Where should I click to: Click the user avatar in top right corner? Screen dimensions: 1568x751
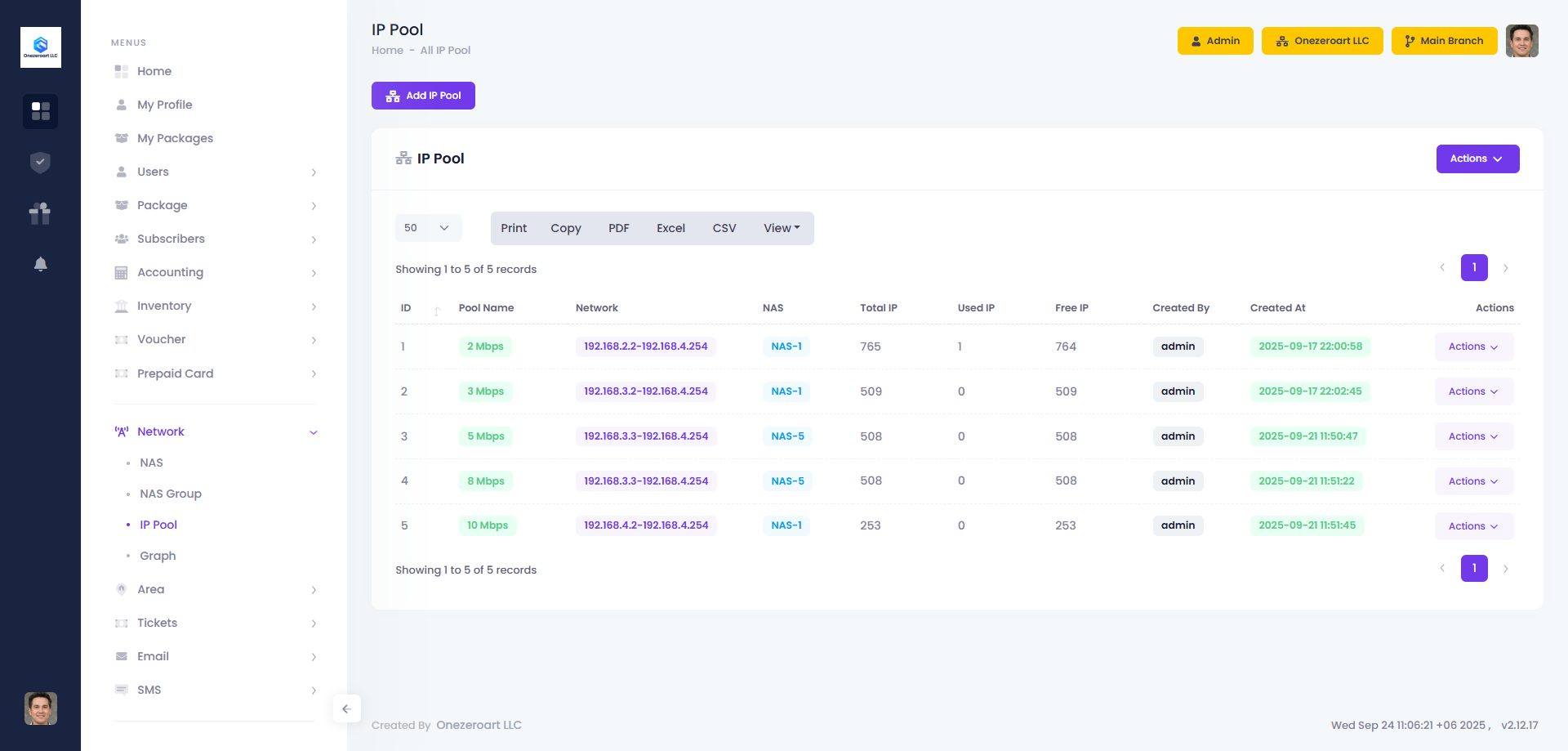(x=1521, y=41)
